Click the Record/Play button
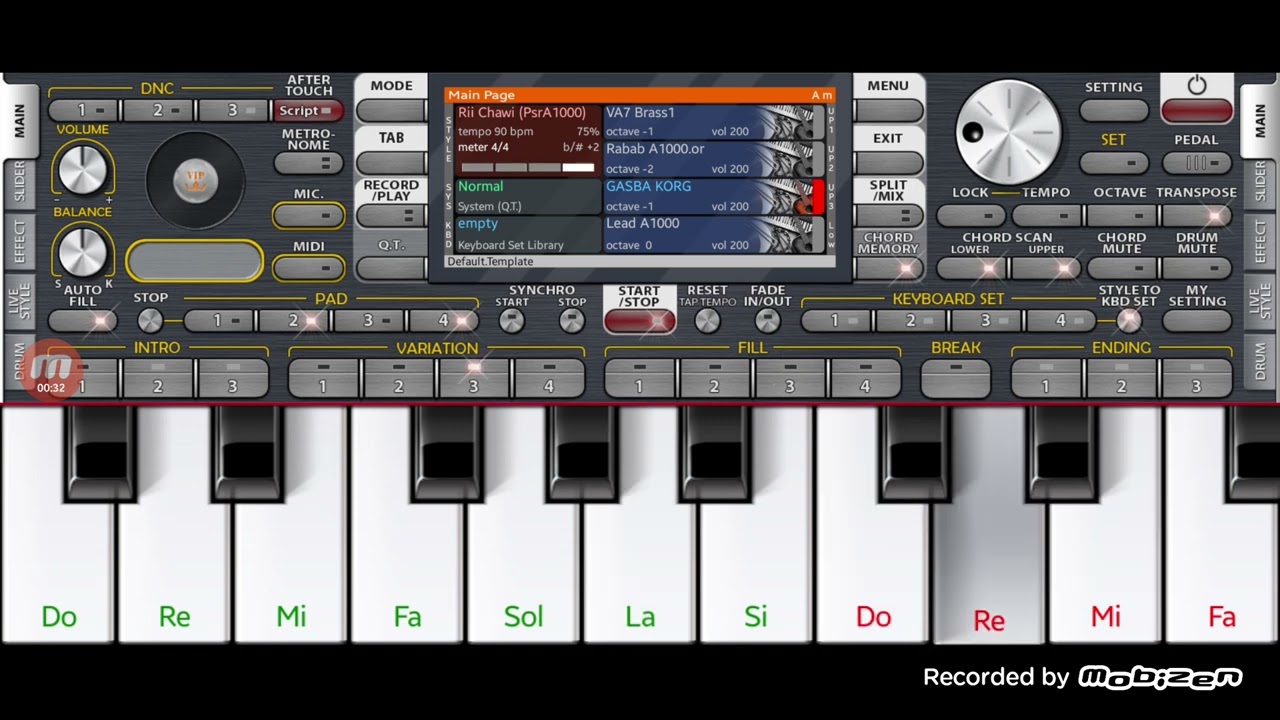This screenshot has height=720, width=1280. (391, 215)
